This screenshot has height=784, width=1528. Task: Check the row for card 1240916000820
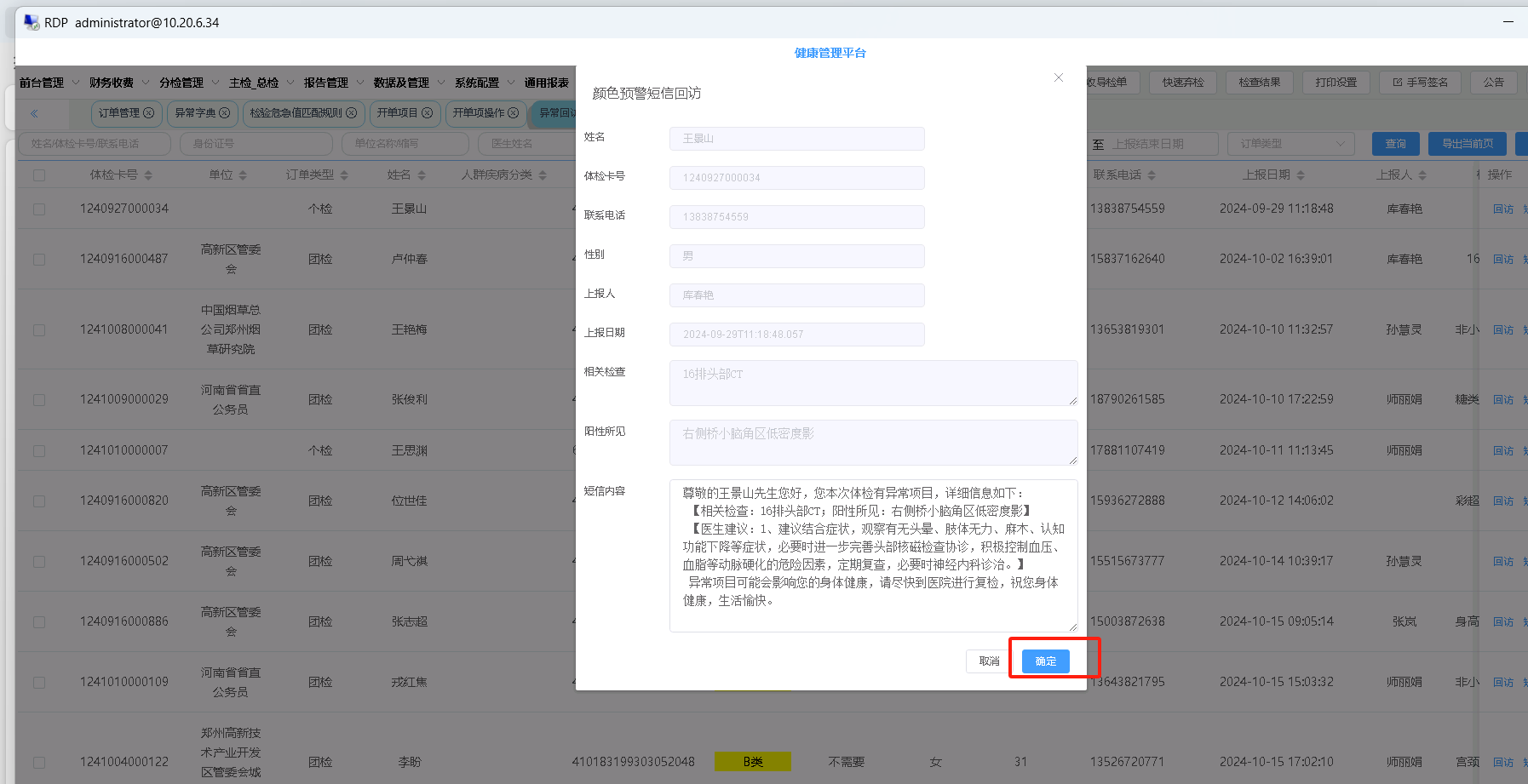coord(39,501)
